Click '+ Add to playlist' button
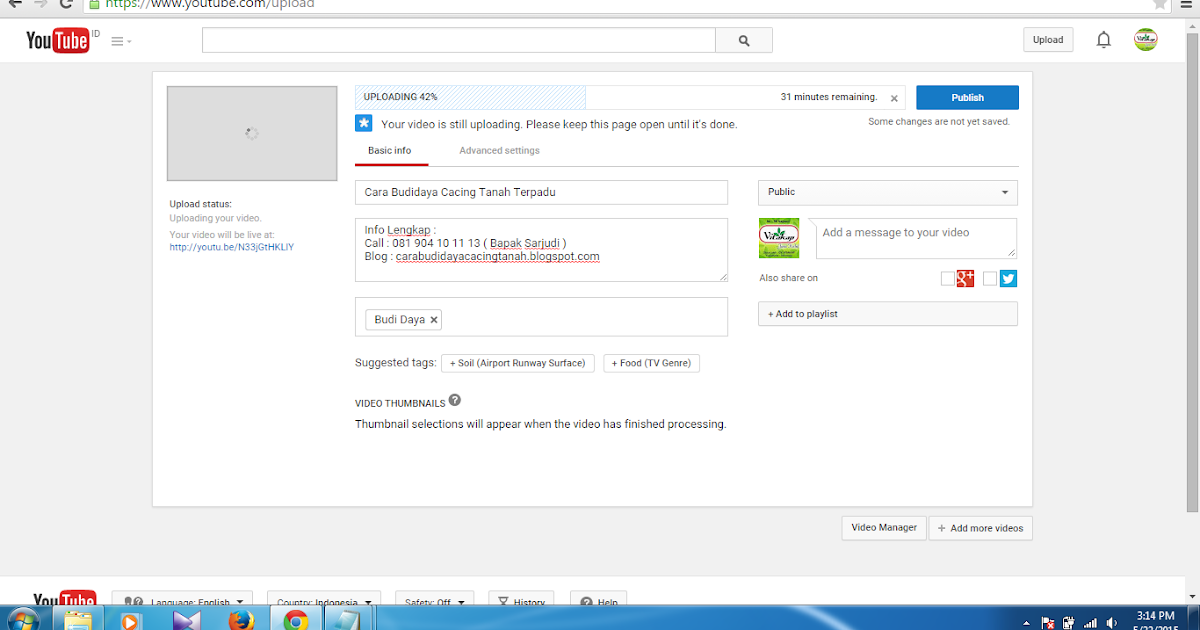 (888, 314)
